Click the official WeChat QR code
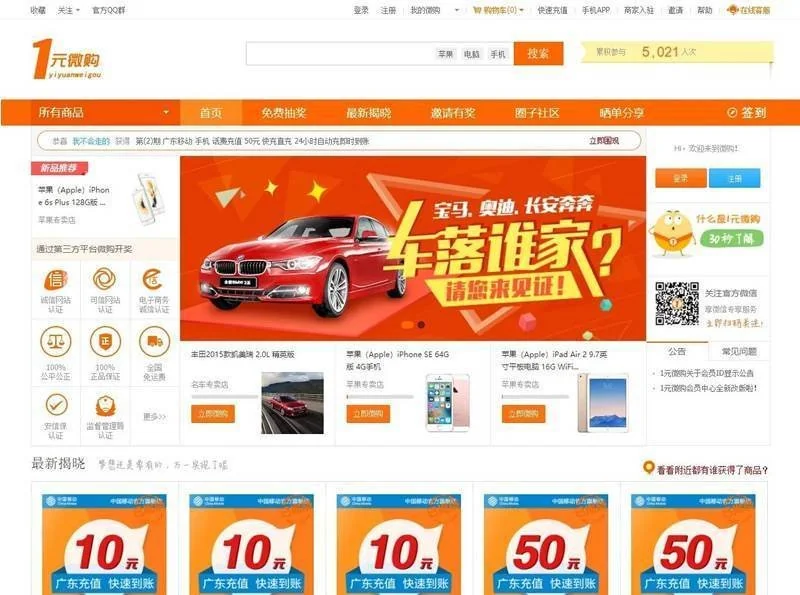Image resolution: width=800 pixels, height=595 pixels. click(x=677, y=304)
